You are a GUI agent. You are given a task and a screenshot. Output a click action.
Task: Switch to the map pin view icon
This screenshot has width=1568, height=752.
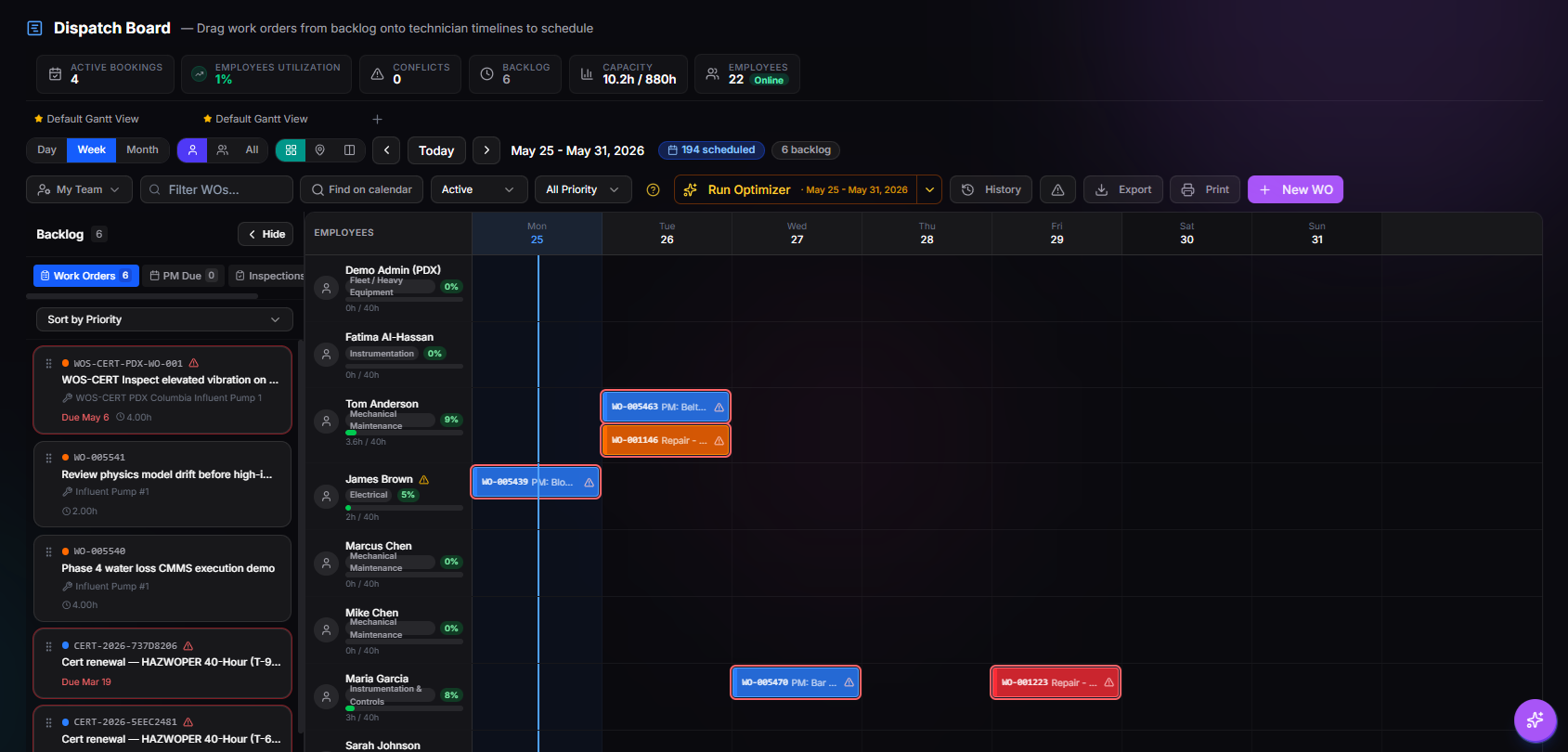(320, 149)
